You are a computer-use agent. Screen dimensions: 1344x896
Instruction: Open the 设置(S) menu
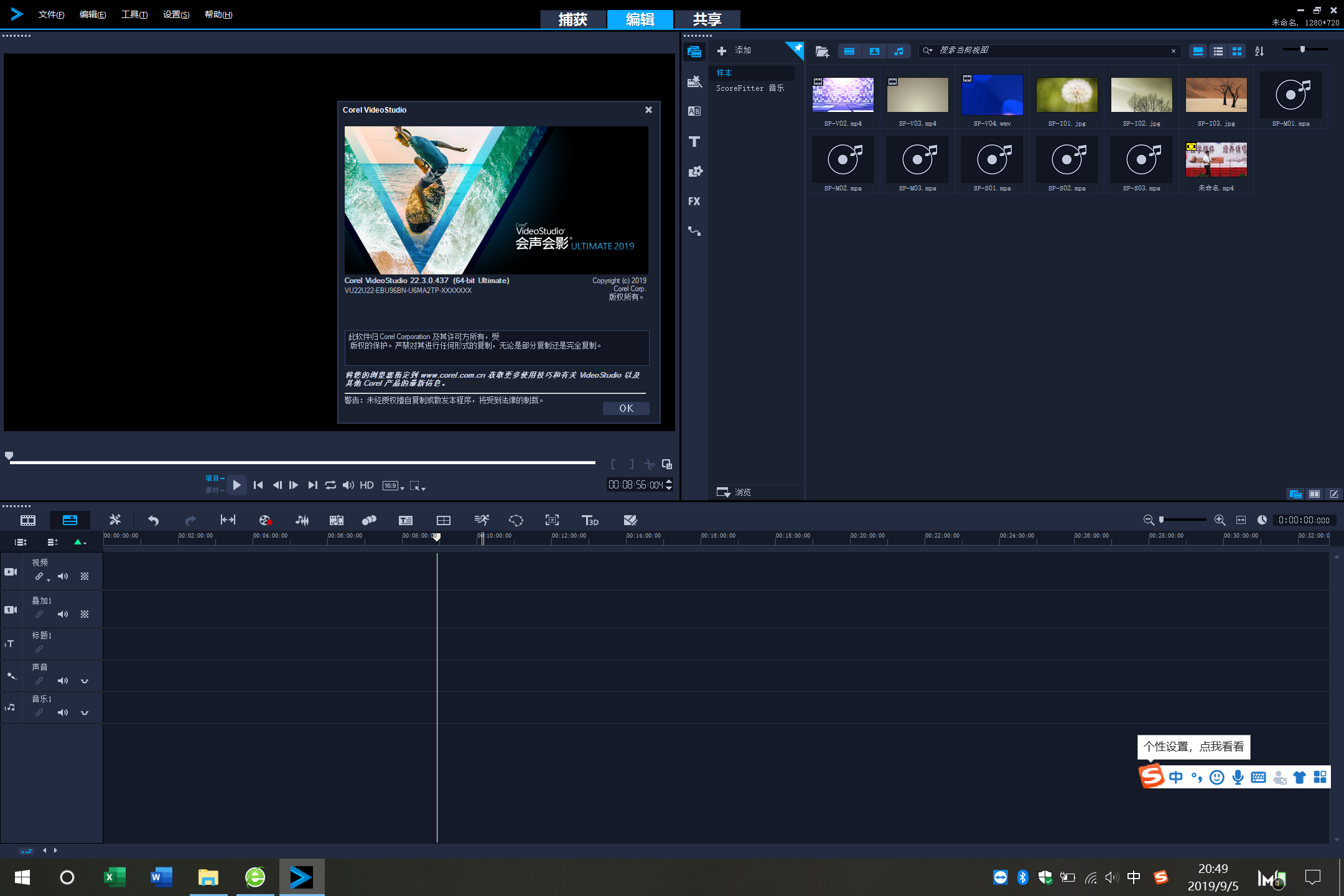pyautogui.click(x=176, y=14)
